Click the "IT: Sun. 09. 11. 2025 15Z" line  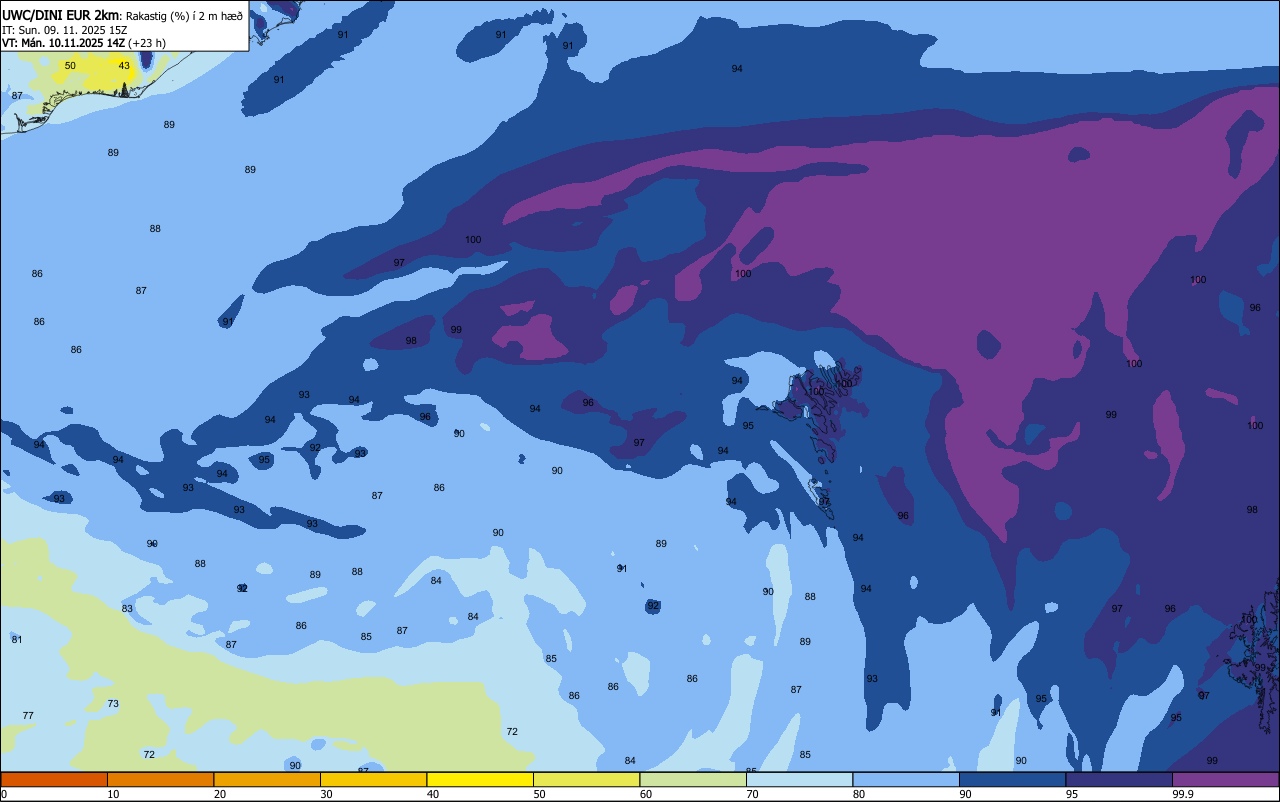pyautogui.click(x=64, y=30)
